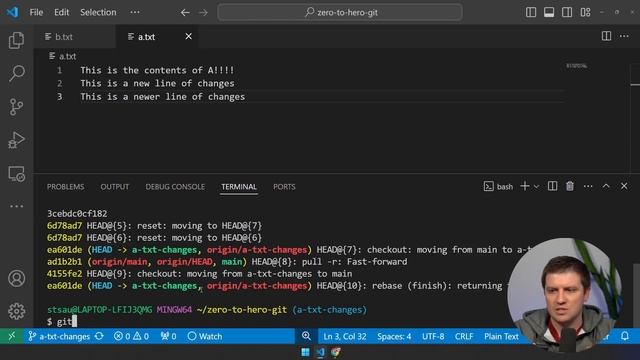Image resolution: width=640 pixels, height=360 pixels.
Task: Change language mode Plain Text
Action: tap(501, 336)
